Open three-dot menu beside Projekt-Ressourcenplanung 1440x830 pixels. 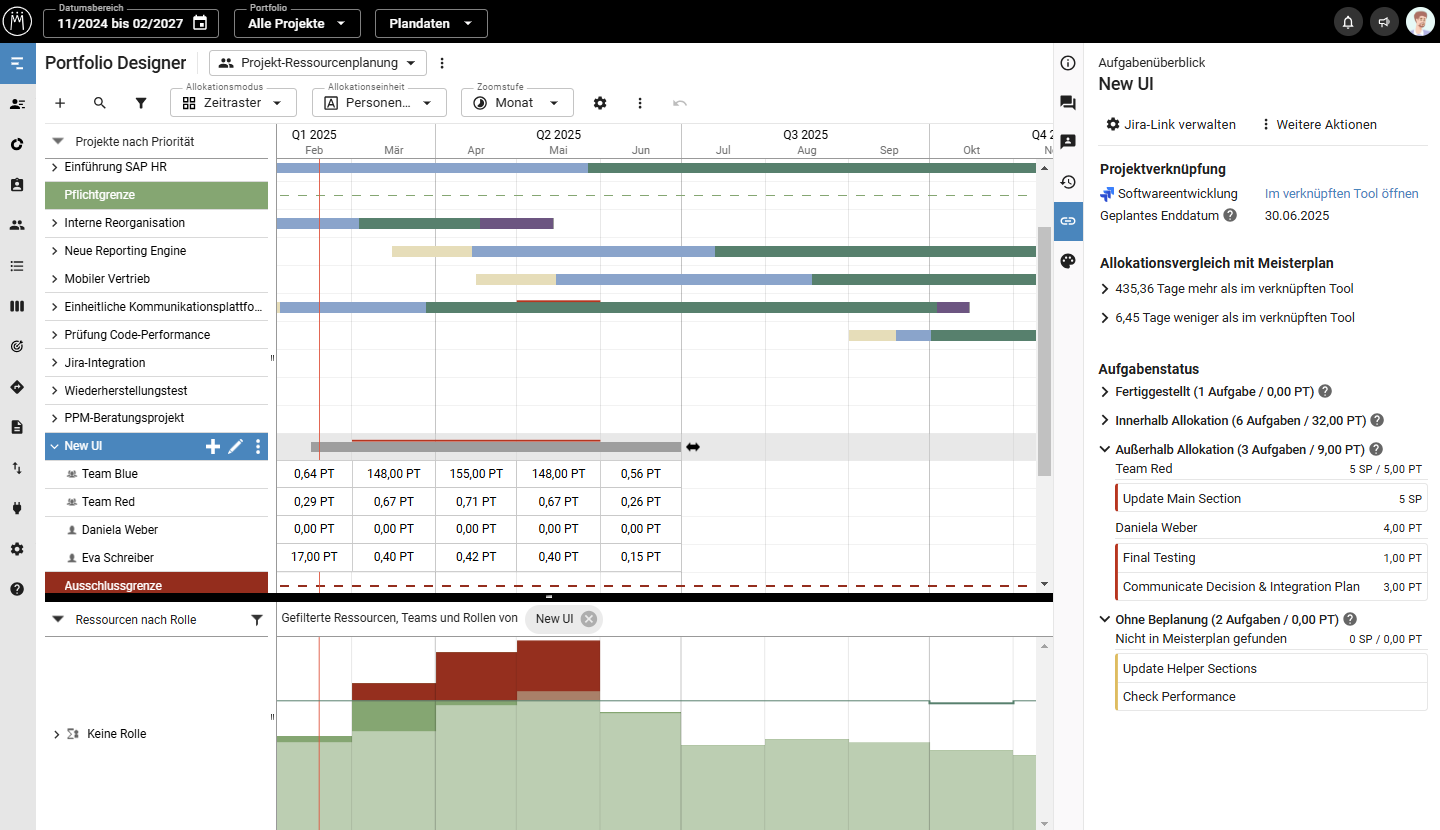[442, 63]
